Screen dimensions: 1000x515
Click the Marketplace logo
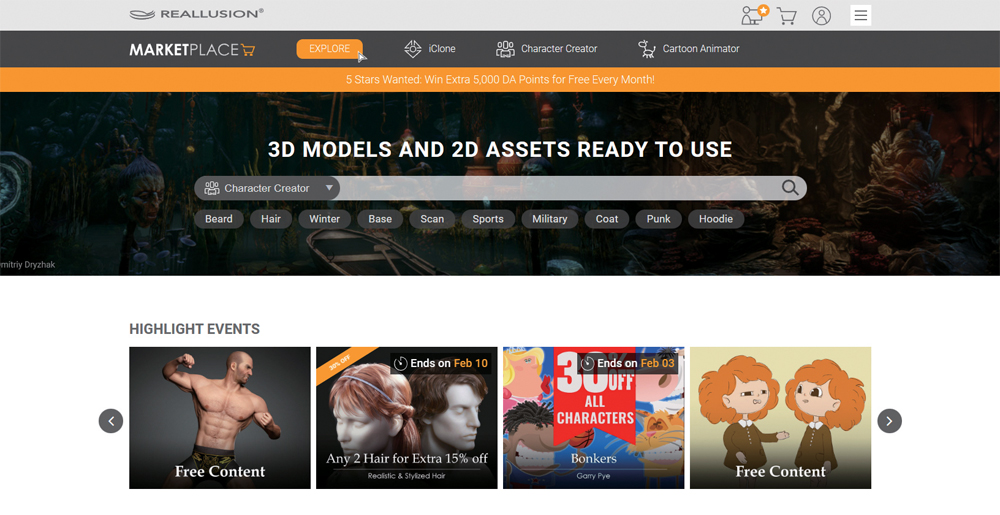192,49
